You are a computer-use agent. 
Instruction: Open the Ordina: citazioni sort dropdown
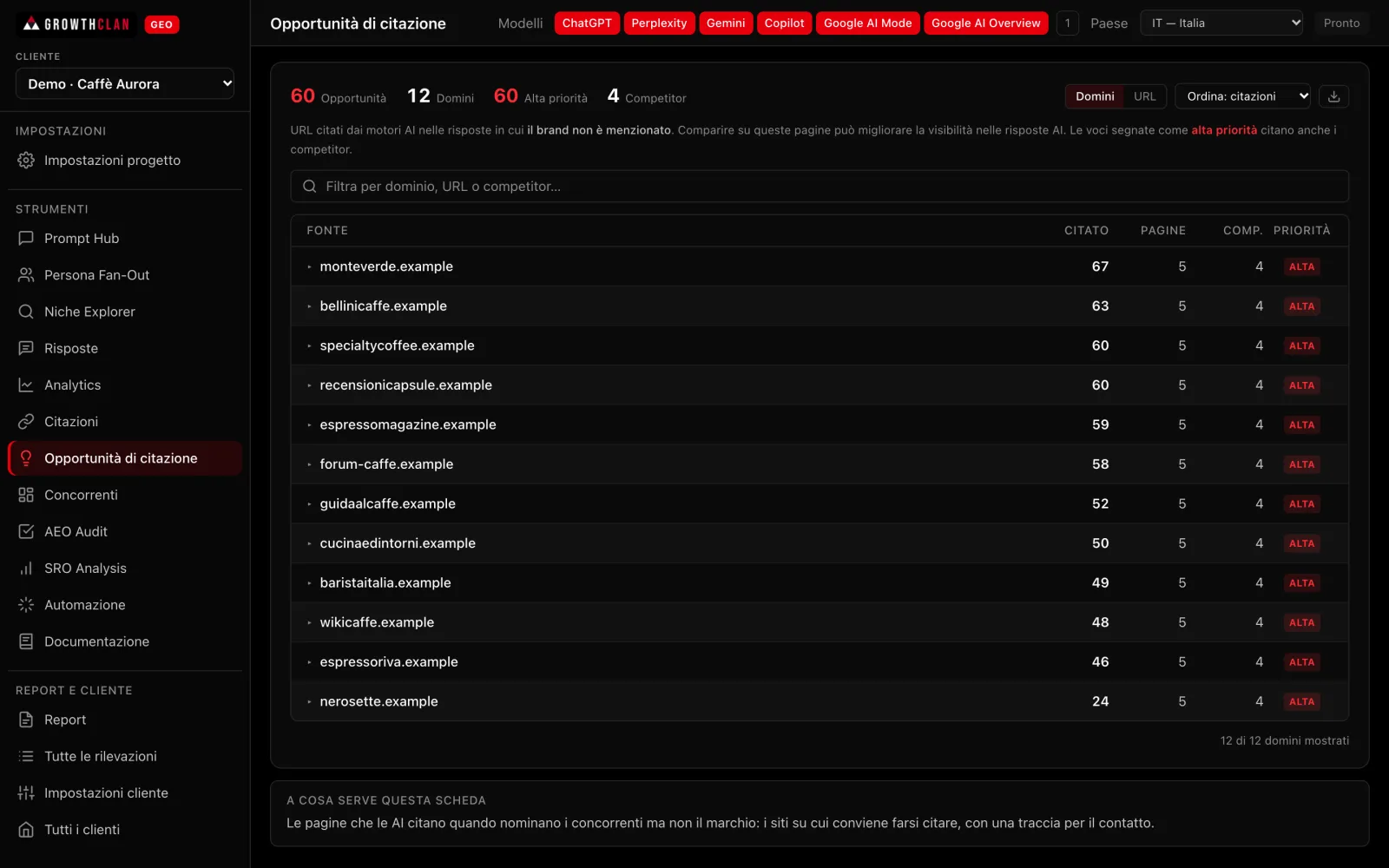pyautogui.click(x=1243, y=96)
